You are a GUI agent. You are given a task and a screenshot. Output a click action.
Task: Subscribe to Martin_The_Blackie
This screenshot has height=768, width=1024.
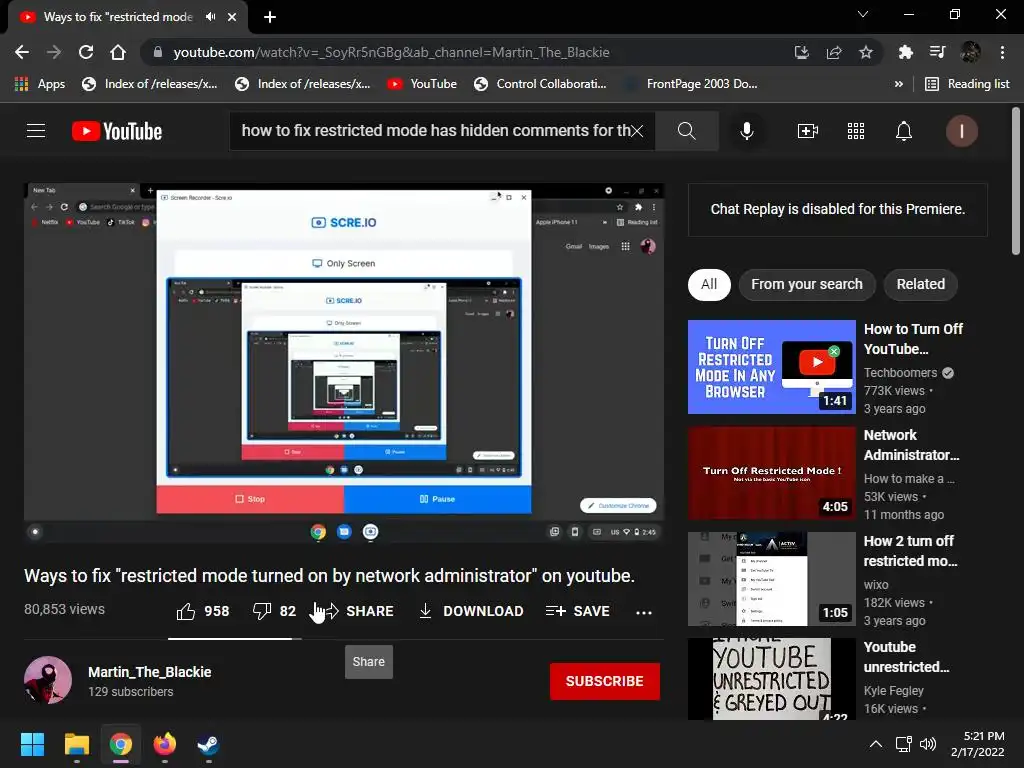[x=605, y=681]
